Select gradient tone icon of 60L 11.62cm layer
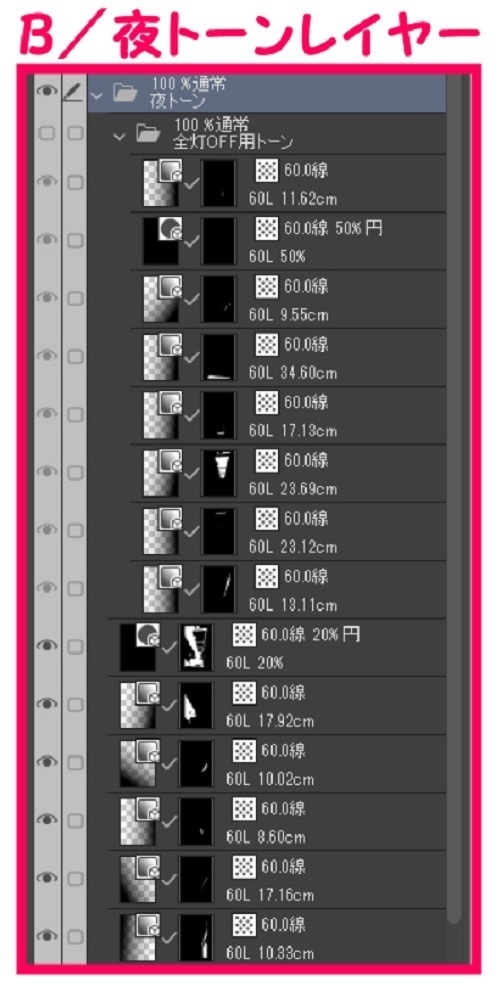The width and height of the screenshot is (500, 986). (x=163, y=182)
